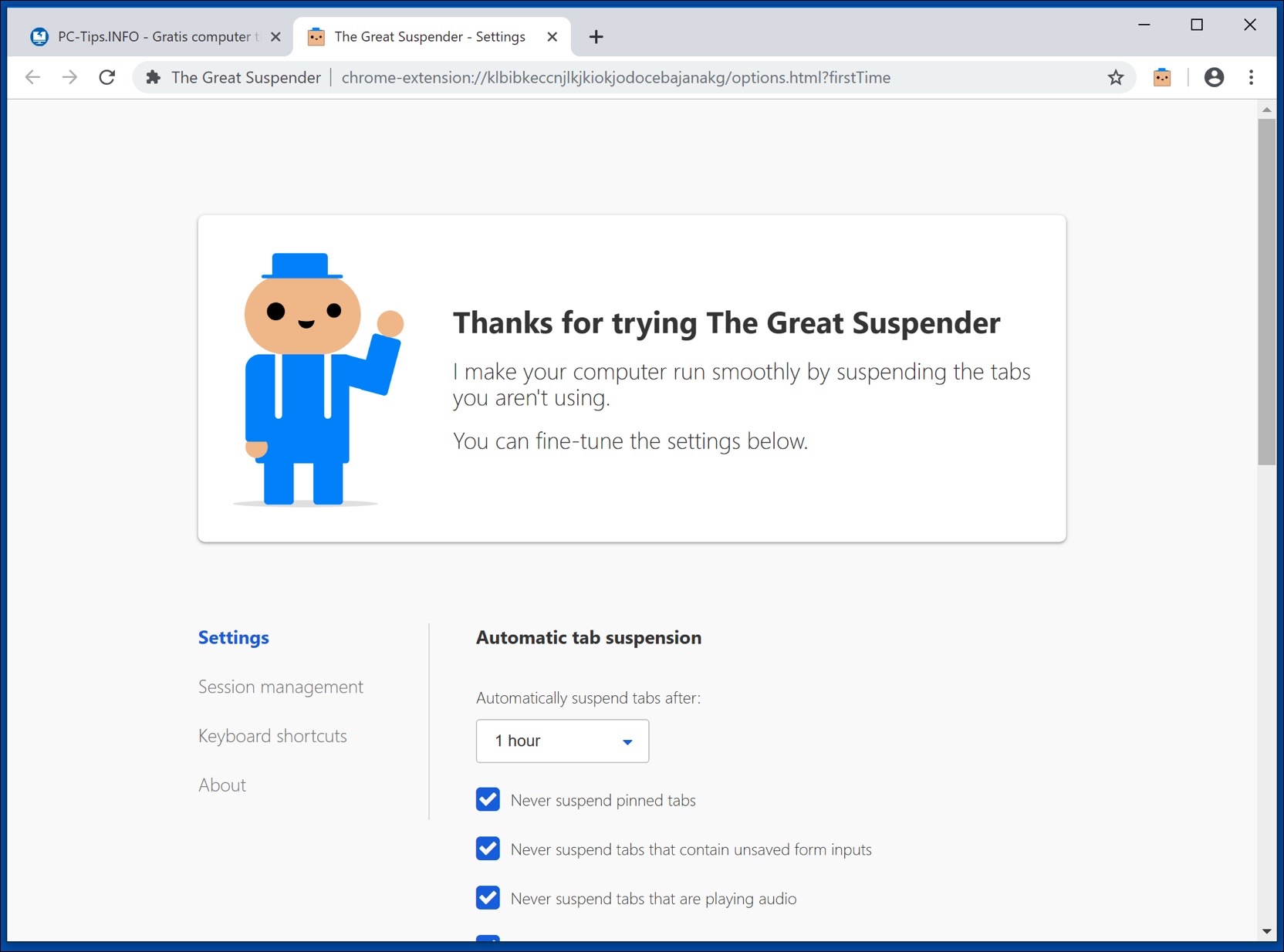Click the page vertical scrollbar thumb
The image size is (1284, 952).
[x=1266, y=292]
